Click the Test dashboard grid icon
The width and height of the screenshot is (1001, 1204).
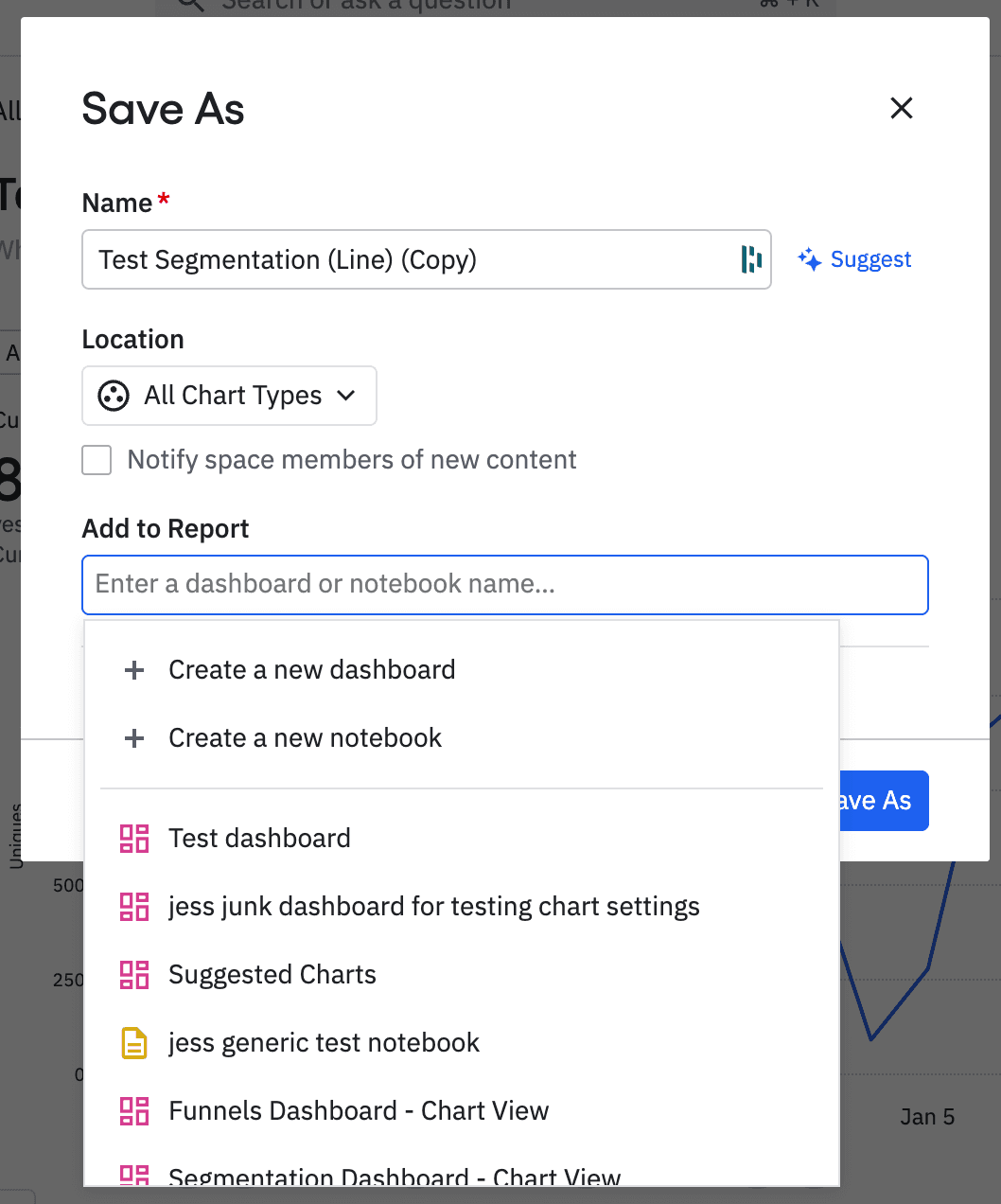coord(134,839)
